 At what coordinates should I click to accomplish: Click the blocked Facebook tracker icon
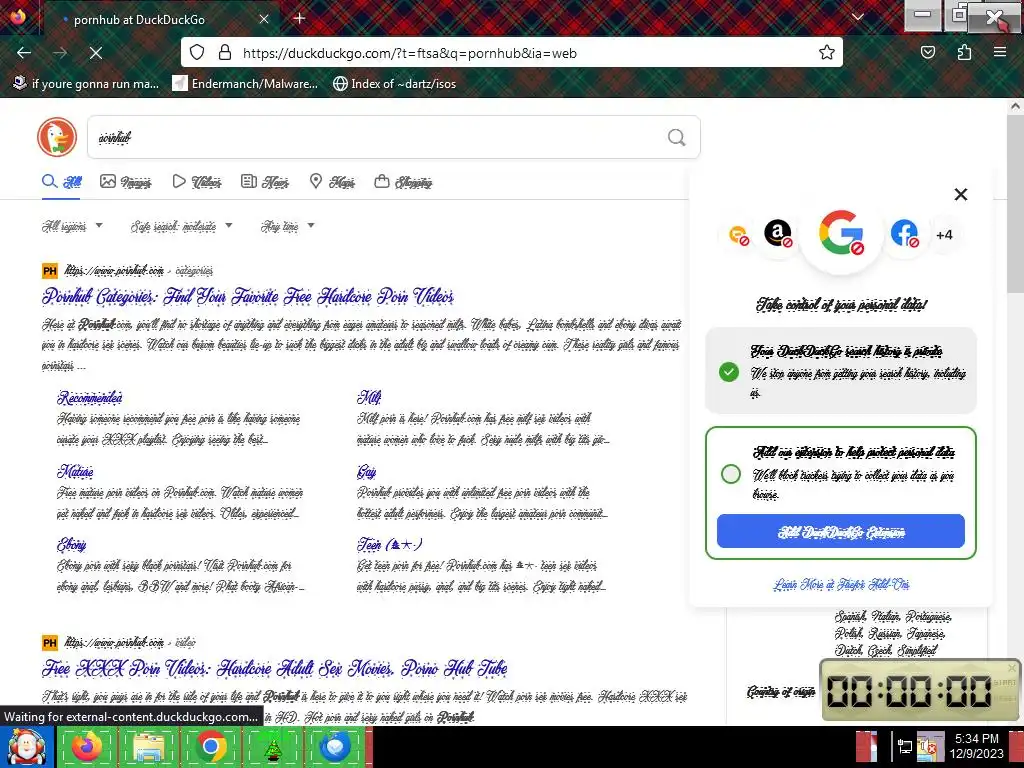904,233
